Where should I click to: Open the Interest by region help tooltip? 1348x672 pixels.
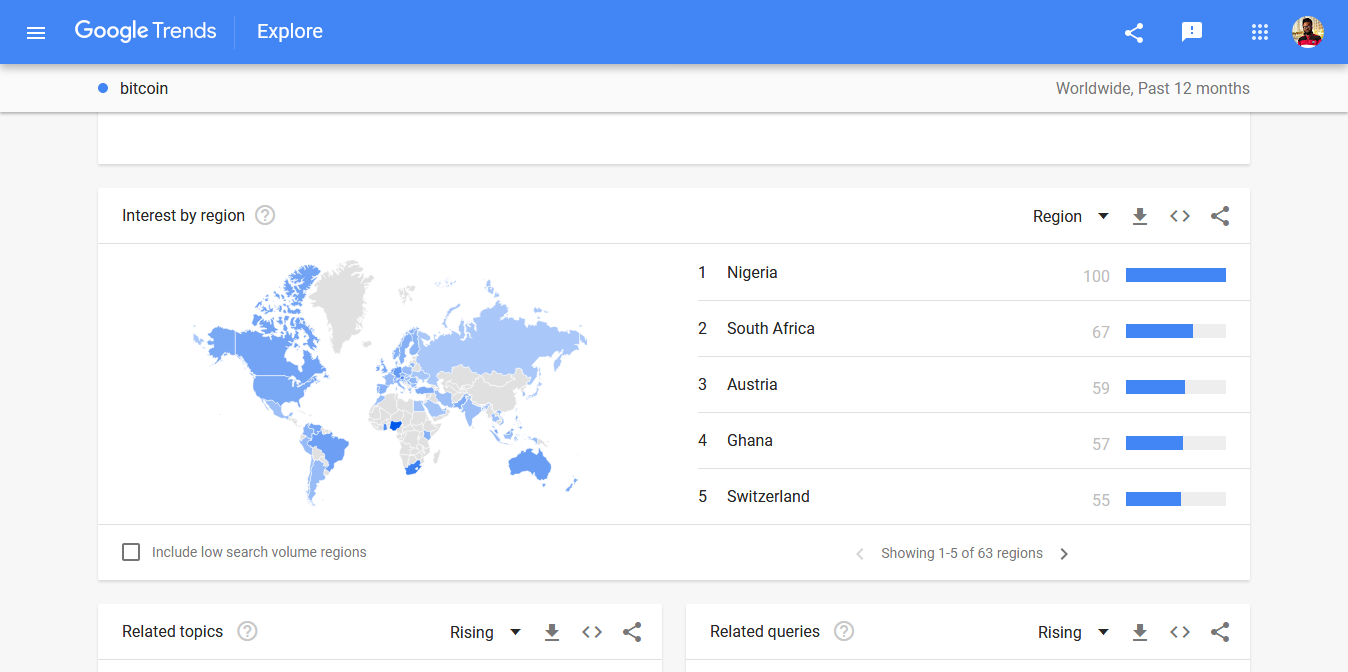pos(264,215)
